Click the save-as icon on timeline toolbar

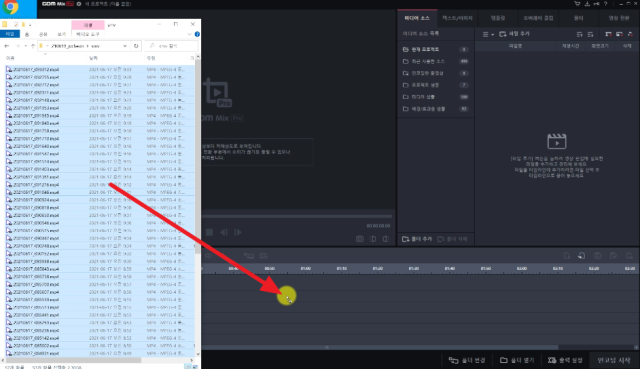[613, 256]
